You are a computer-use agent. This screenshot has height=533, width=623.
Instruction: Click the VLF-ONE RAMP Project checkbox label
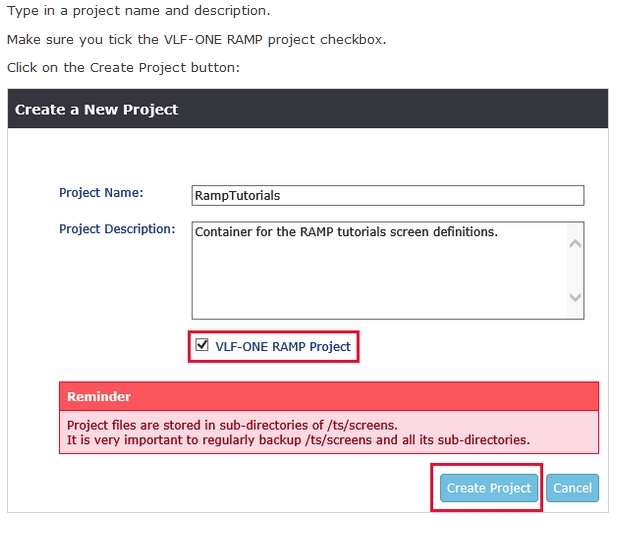click(x=283, y=347)
